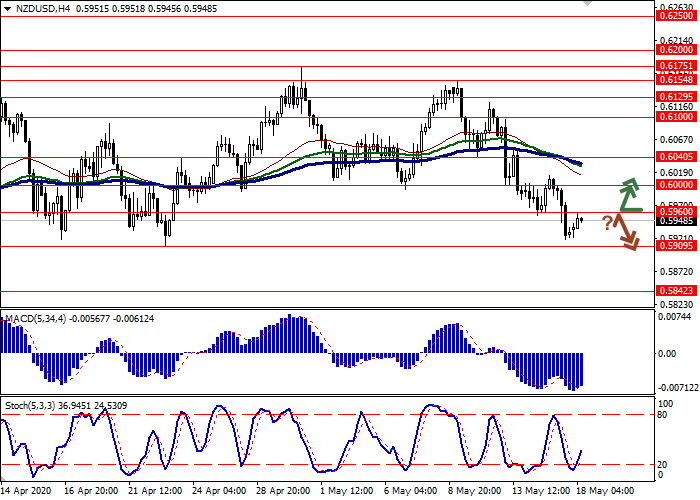Click the MACD(5,34,4) indicator label
The height and width of the screenshot is (500, 700).
tap(36, 318)
